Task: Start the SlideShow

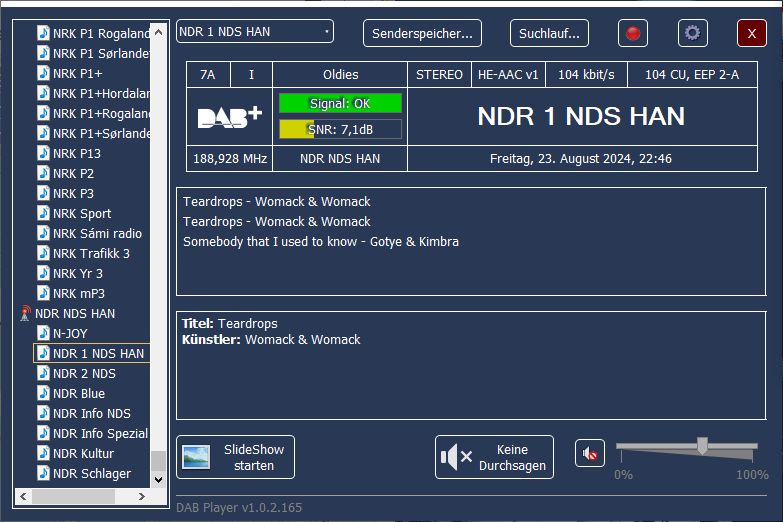Action: tap(235, 457)
